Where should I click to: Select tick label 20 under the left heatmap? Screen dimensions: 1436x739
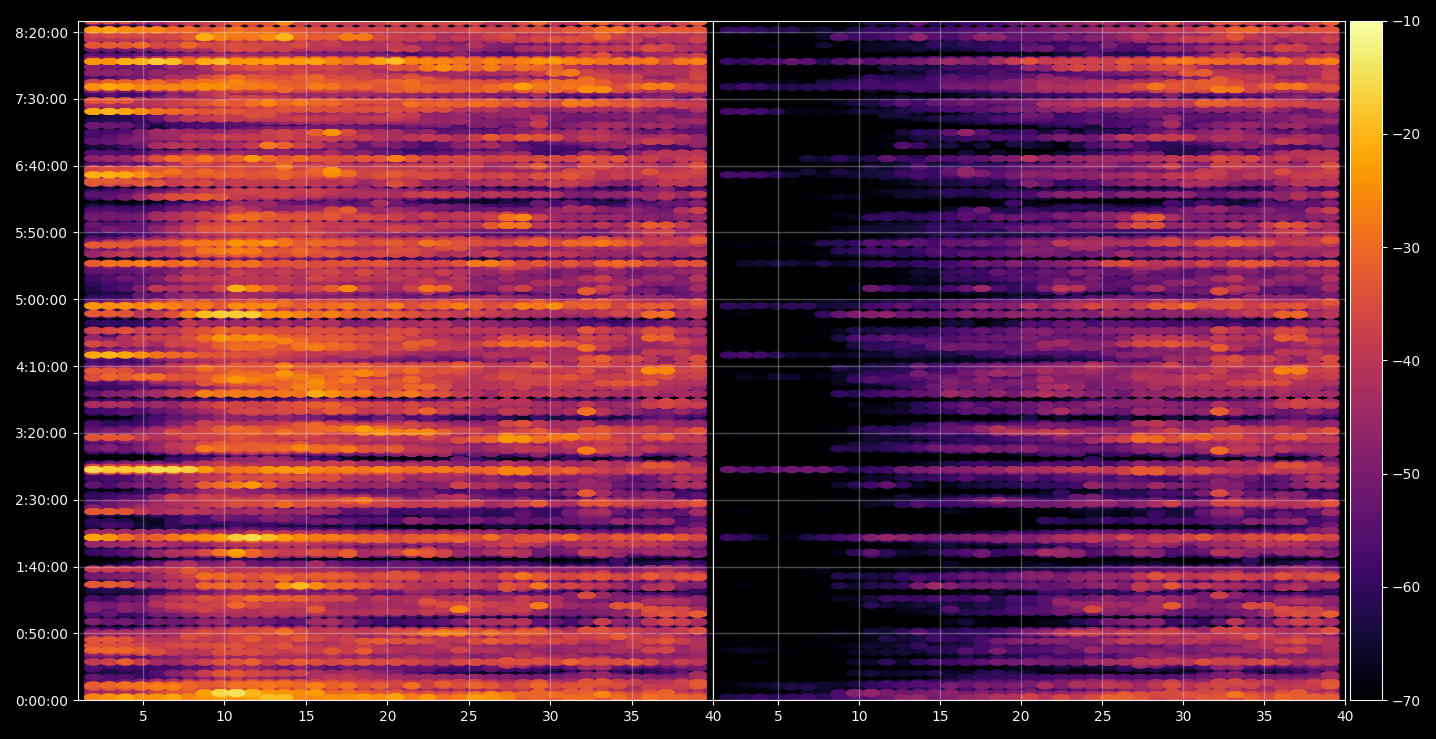pos(387,716)
